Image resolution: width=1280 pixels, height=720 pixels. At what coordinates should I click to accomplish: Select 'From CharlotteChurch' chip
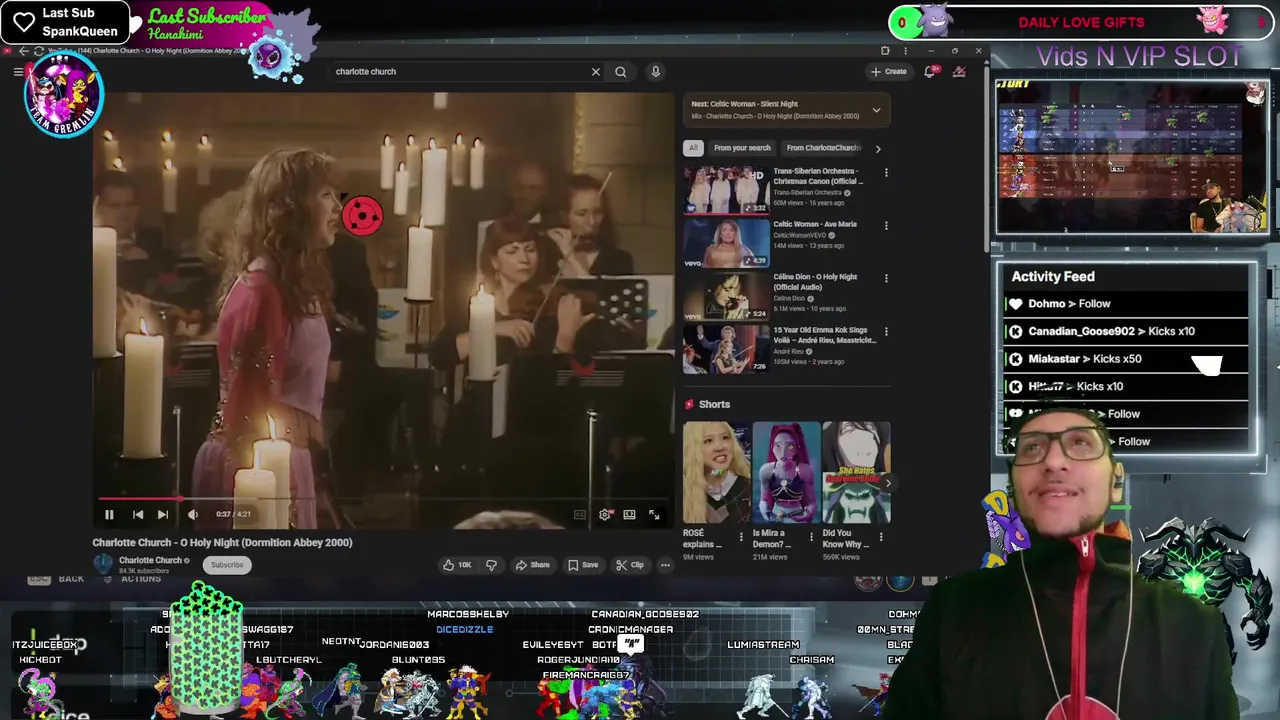823,148
